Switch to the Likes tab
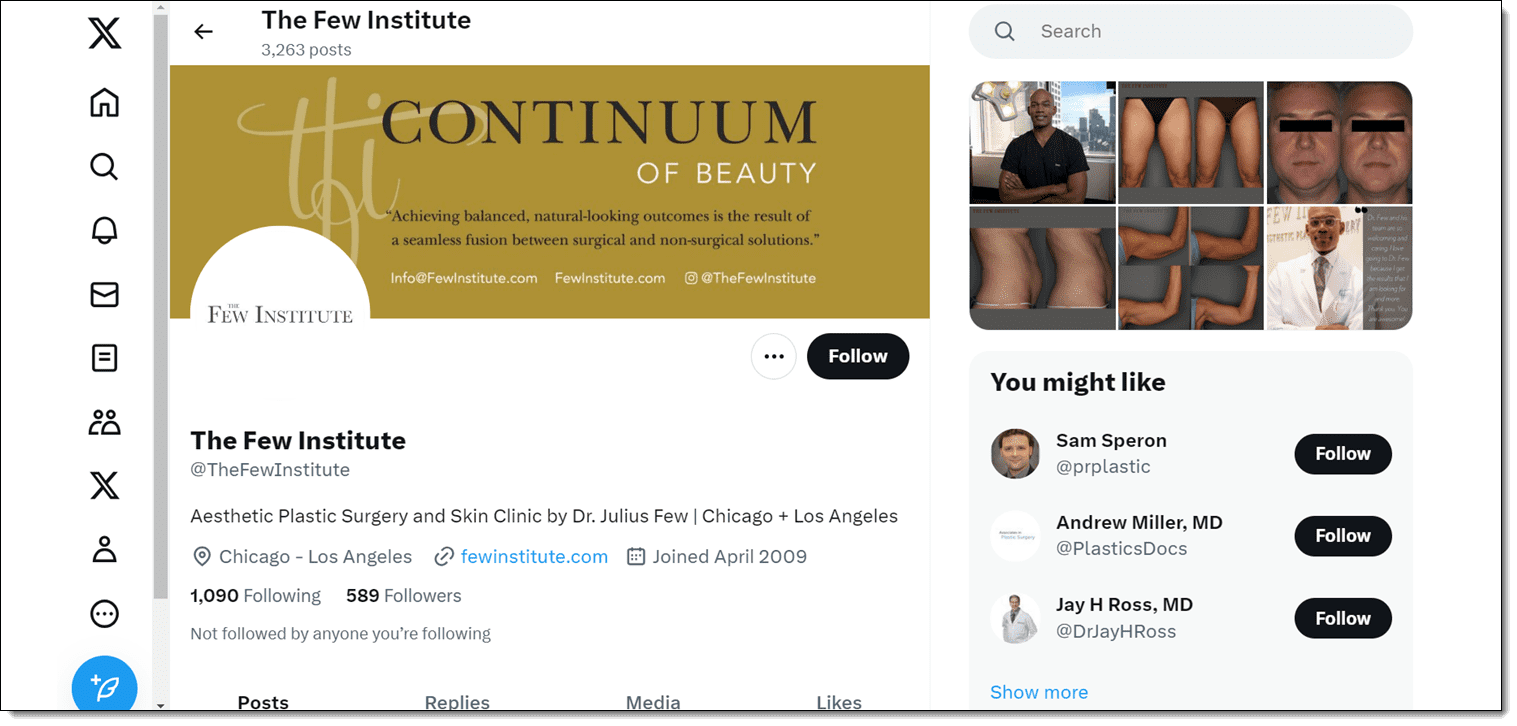Image resolution: width=1517 pixels, height=726 pixels. click(x=838, y=702)
